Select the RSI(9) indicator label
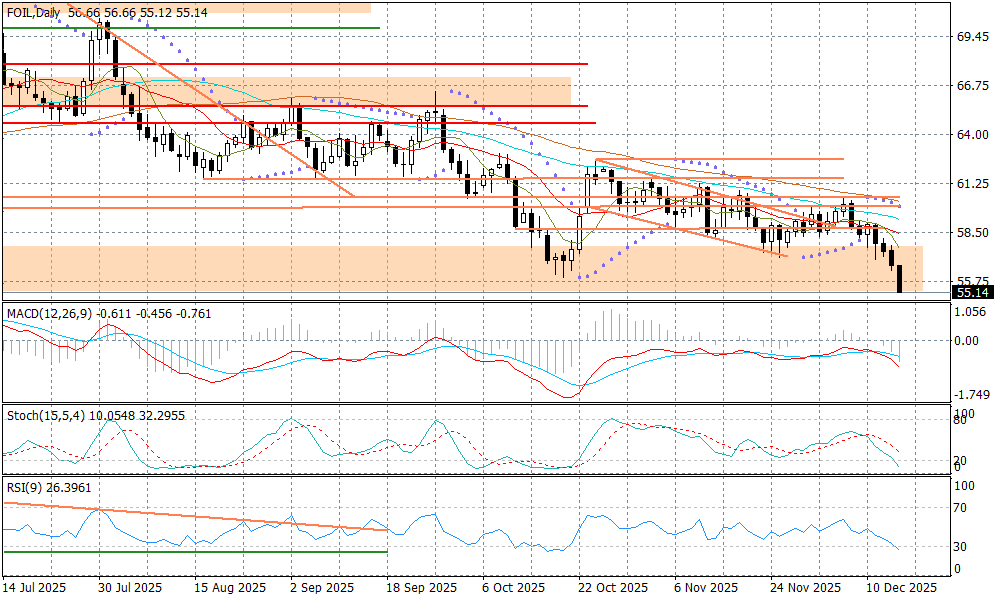The image size is (1000, 600). (x=24, y=488)
